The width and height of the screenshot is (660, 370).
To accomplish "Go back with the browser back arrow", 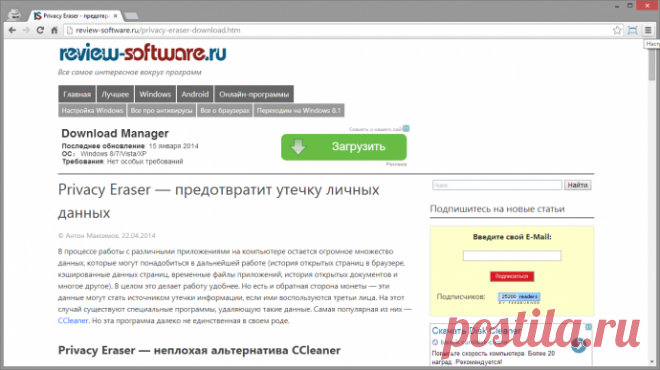I will 12,30.
